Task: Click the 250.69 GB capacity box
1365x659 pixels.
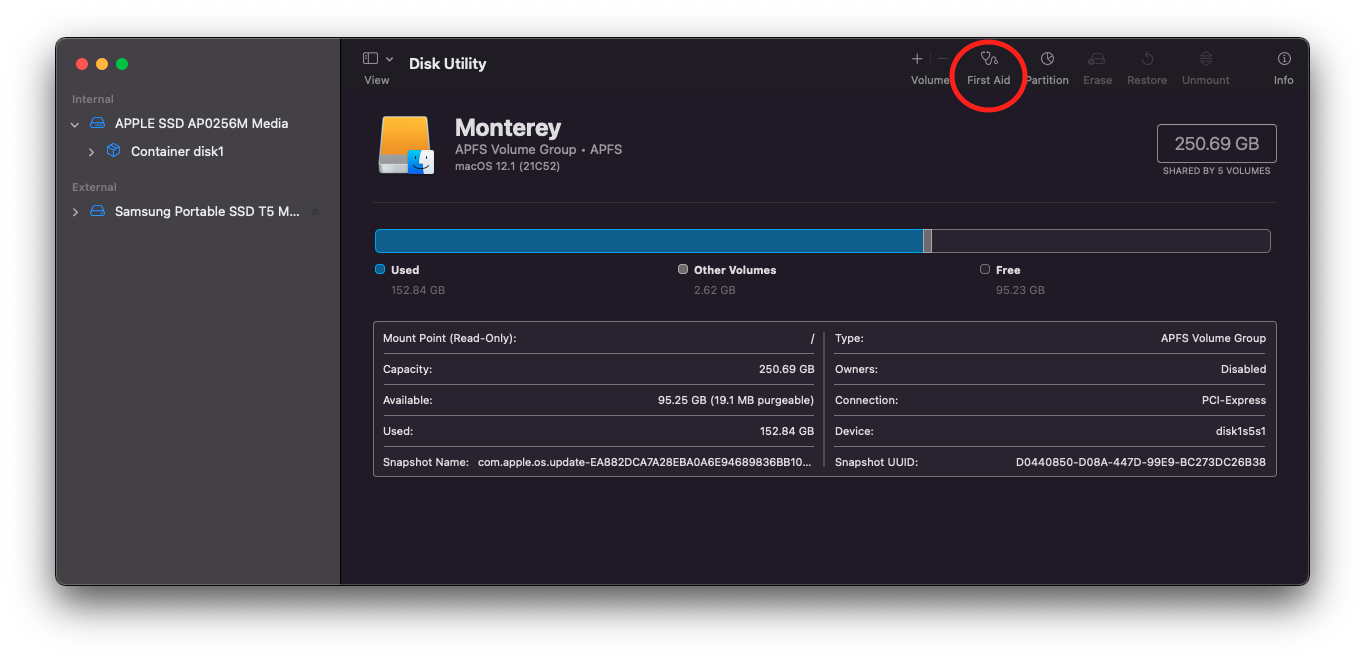Action: 1216,143
